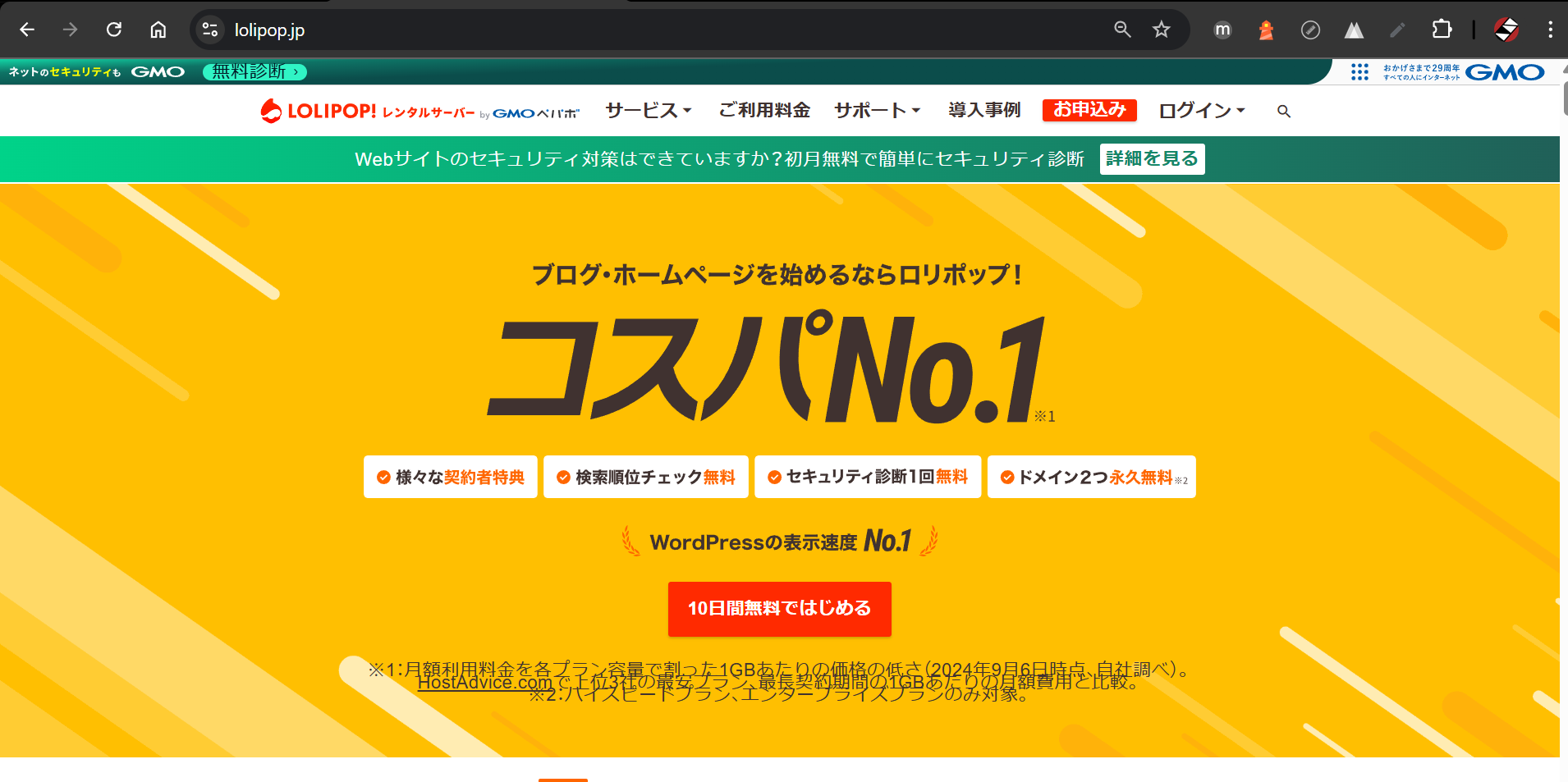Expand the サポート dropdown menu
Image resolution: width=1568 pixels, height=782 pixels.
tap(877, 111)
